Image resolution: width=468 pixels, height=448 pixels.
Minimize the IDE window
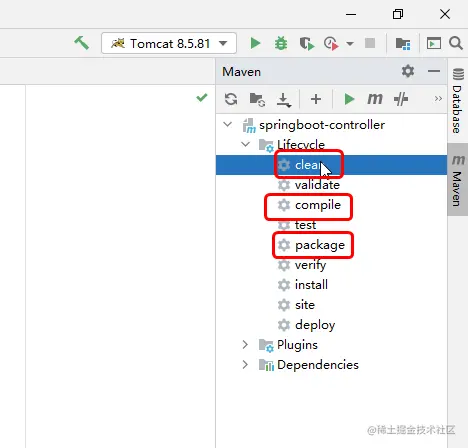click(x=351, y=14)
